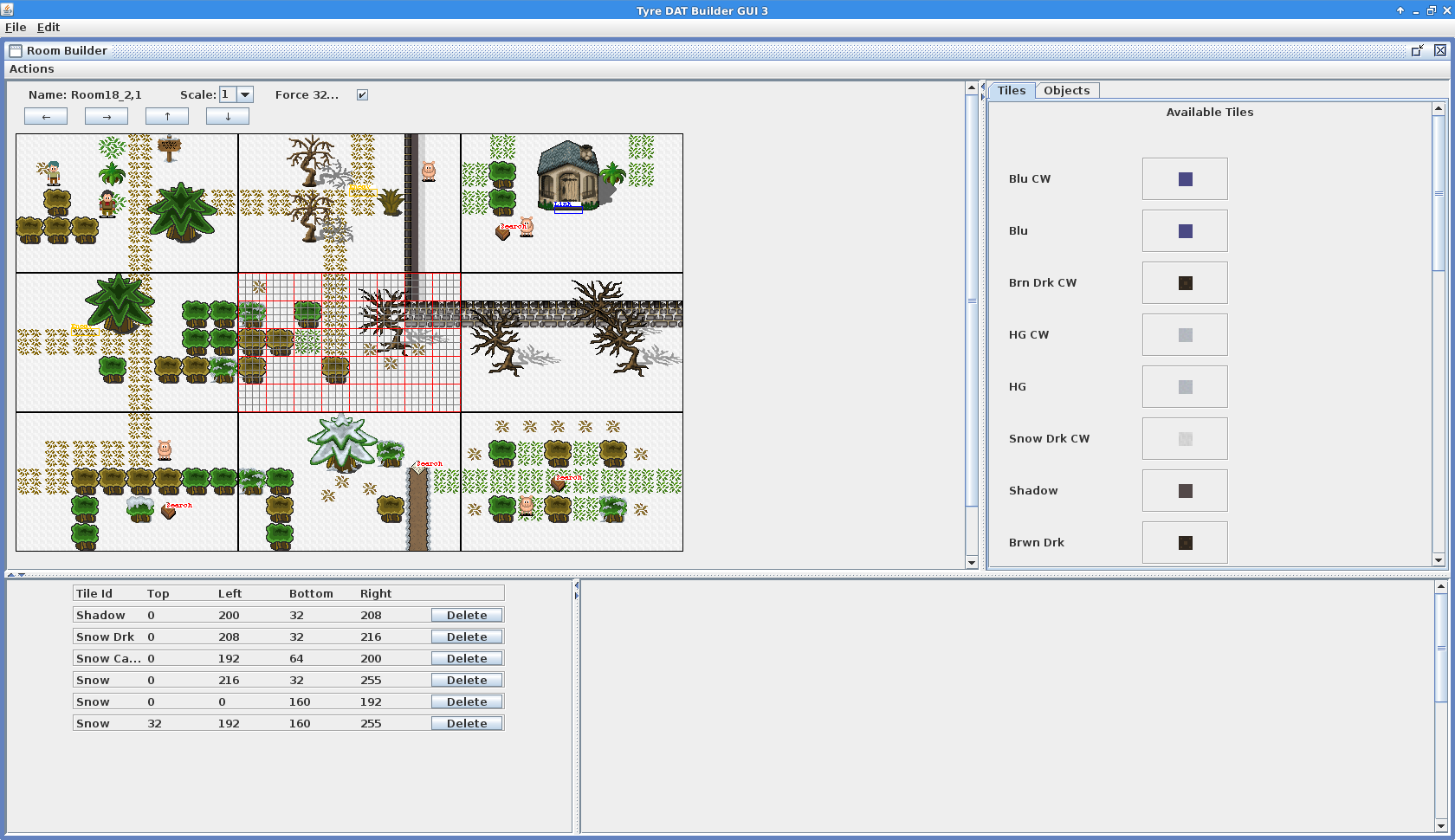
Task: Click the Right column header
Action: pos(376,593)
